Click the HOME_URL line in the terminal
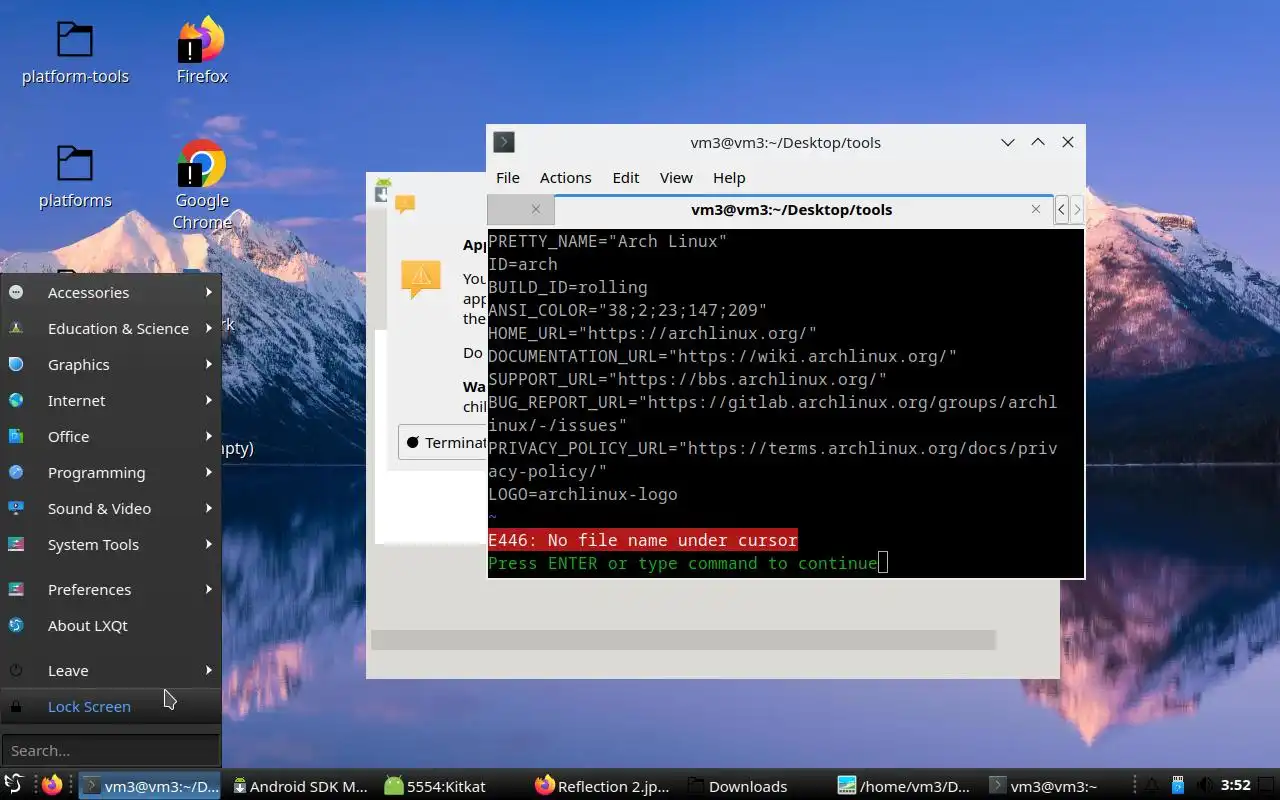 click(652, 333)
